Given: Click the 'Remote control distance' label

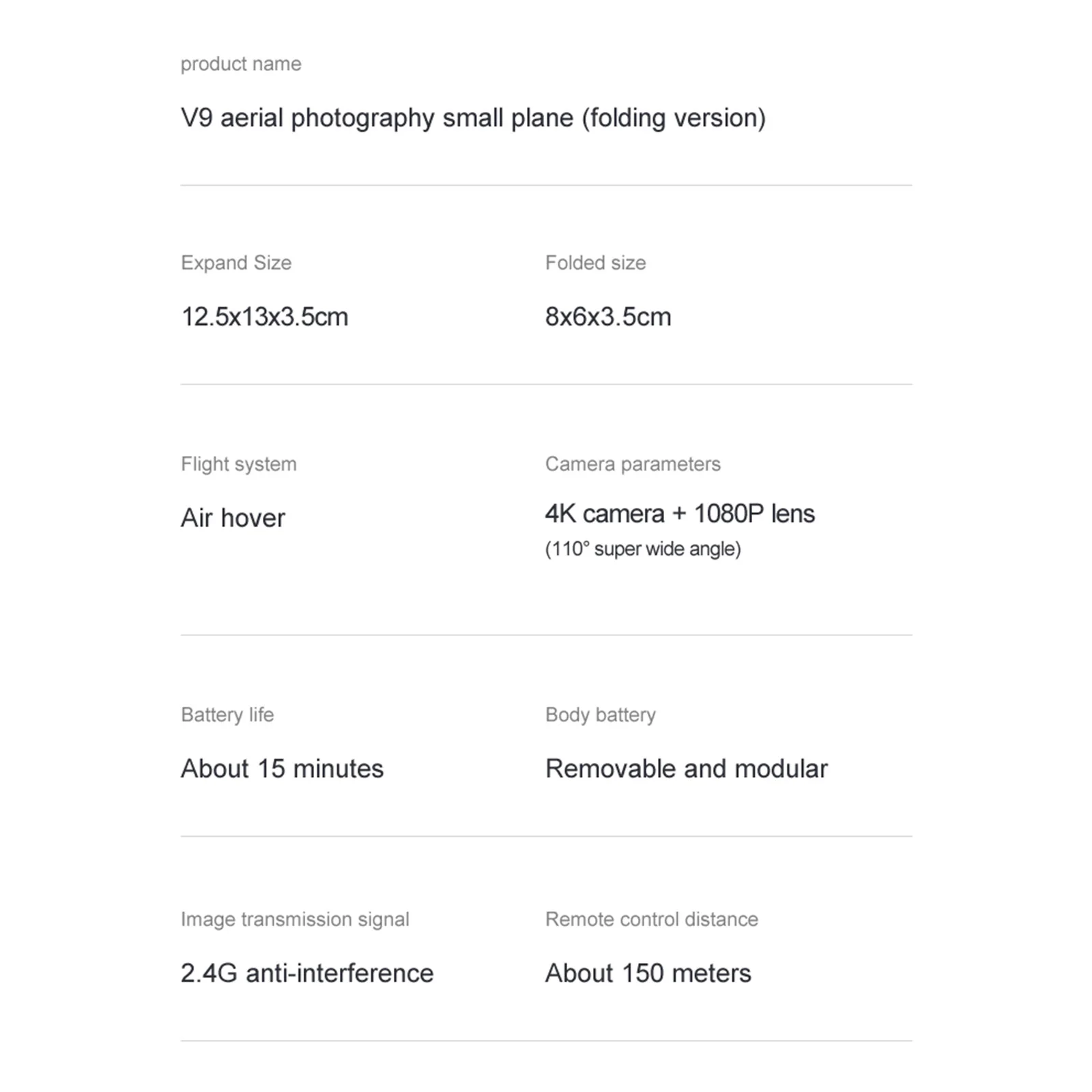Looking at the screenshot, I should [651, 919].
